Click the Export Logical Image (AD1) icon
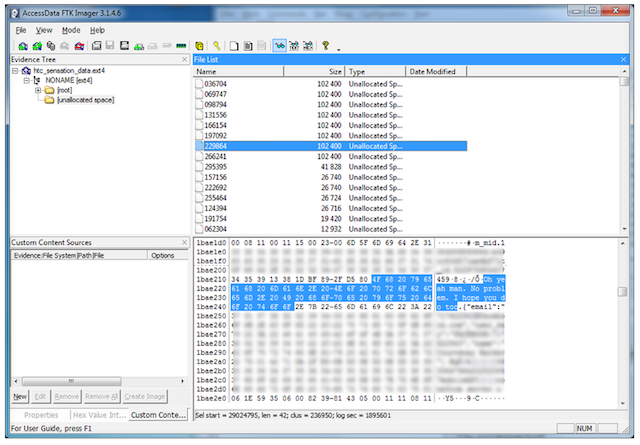This screenshot has width=640, height=445. 124,46
